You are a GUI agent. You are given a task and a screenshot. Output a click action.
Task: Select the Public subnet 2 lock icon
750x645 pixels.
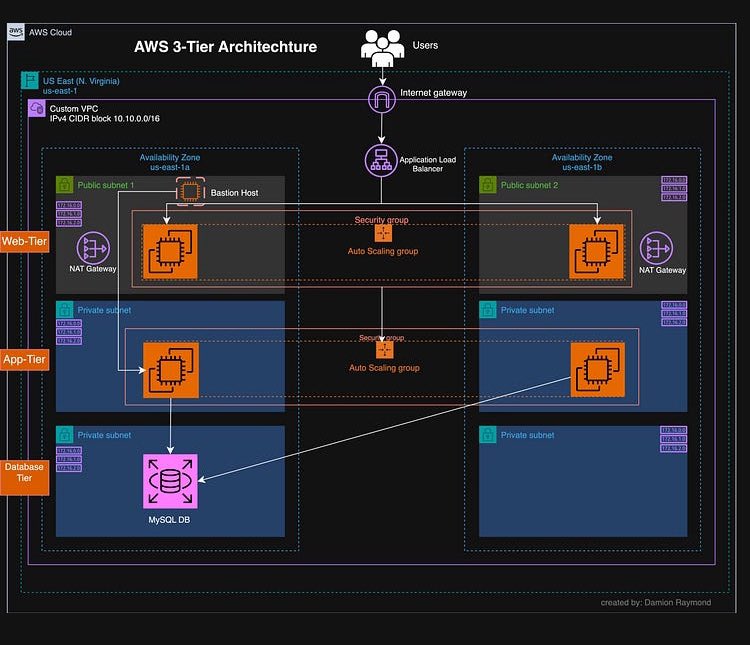point(488,185)
